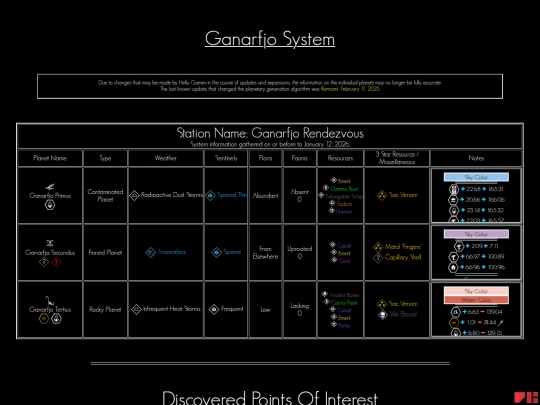This screenshot has height=405, width=540.
Task: Click the Salvageable Scrap resource text
Action: pos(344,196)
